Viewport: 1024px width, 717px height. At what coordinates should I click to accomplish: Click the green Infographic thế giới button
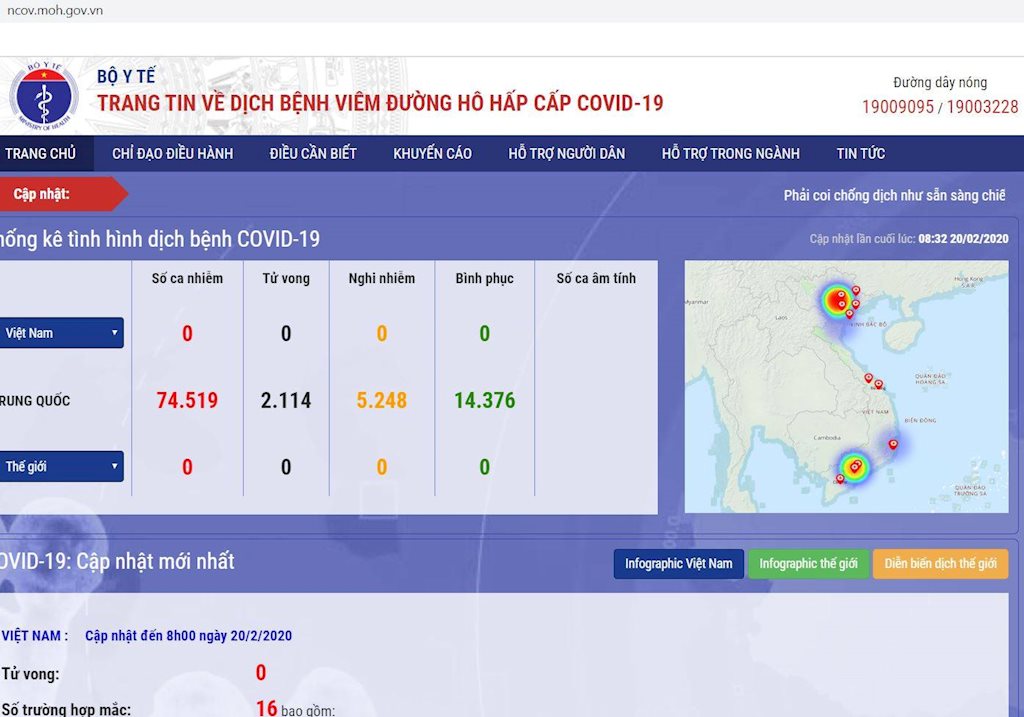coord(808,564)
